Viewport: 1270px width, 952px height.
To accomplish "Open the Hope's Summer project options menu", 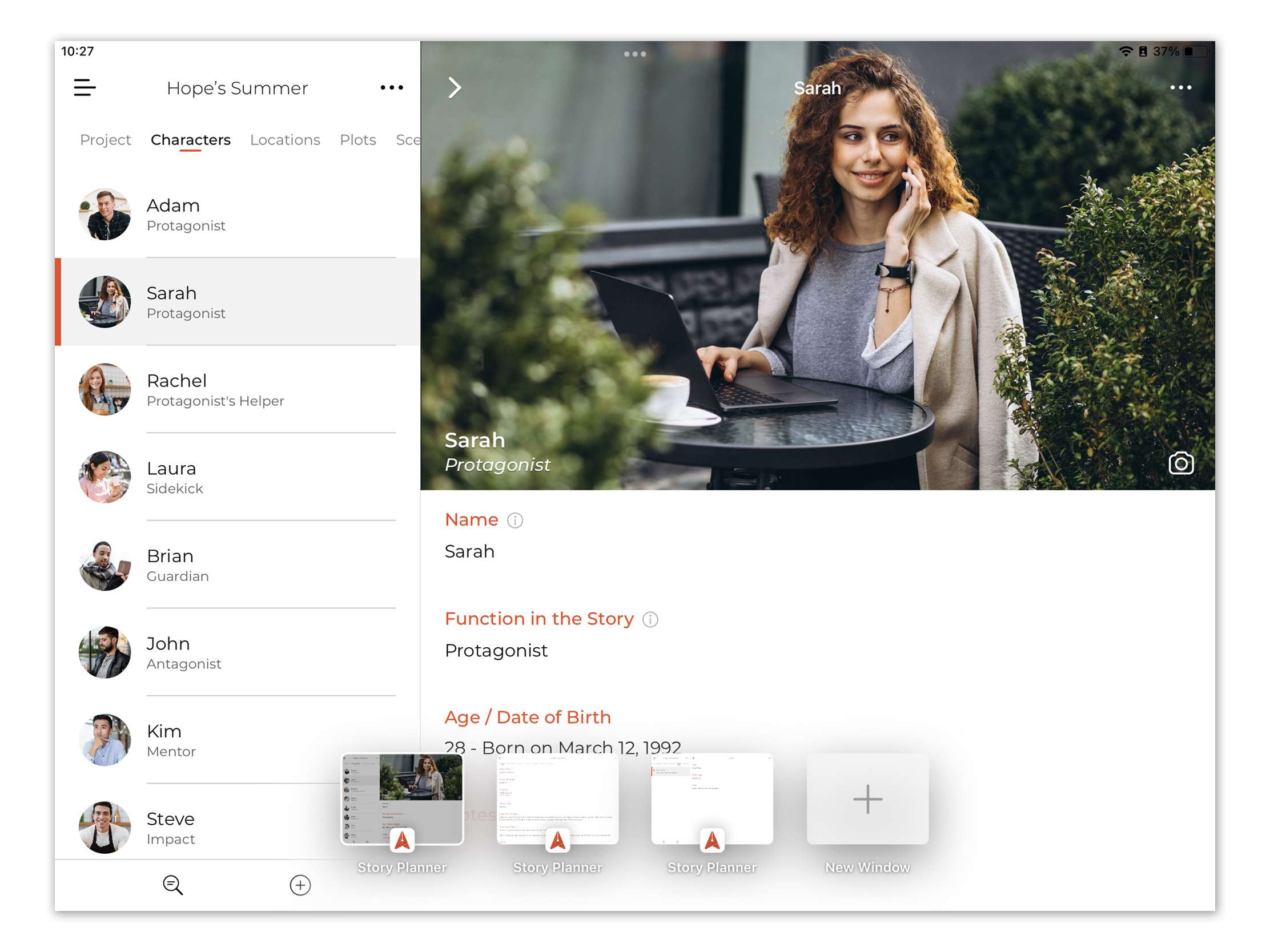I will (392, 88).
